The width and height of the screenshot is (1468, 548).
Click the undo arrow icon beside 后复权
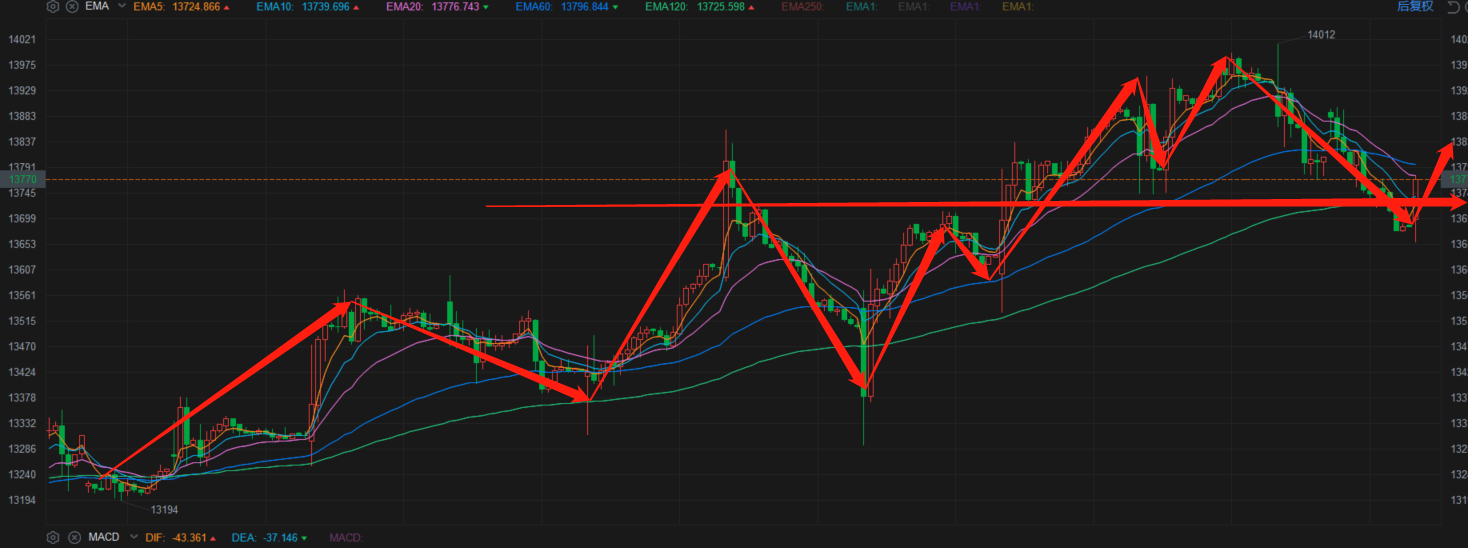(1453, 6)
